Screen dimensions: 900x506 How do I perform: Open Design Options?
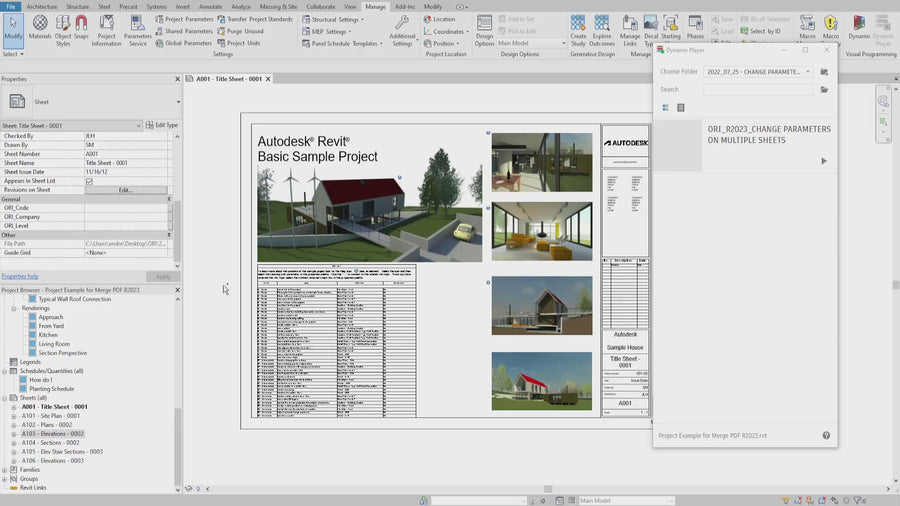[484, 31]
